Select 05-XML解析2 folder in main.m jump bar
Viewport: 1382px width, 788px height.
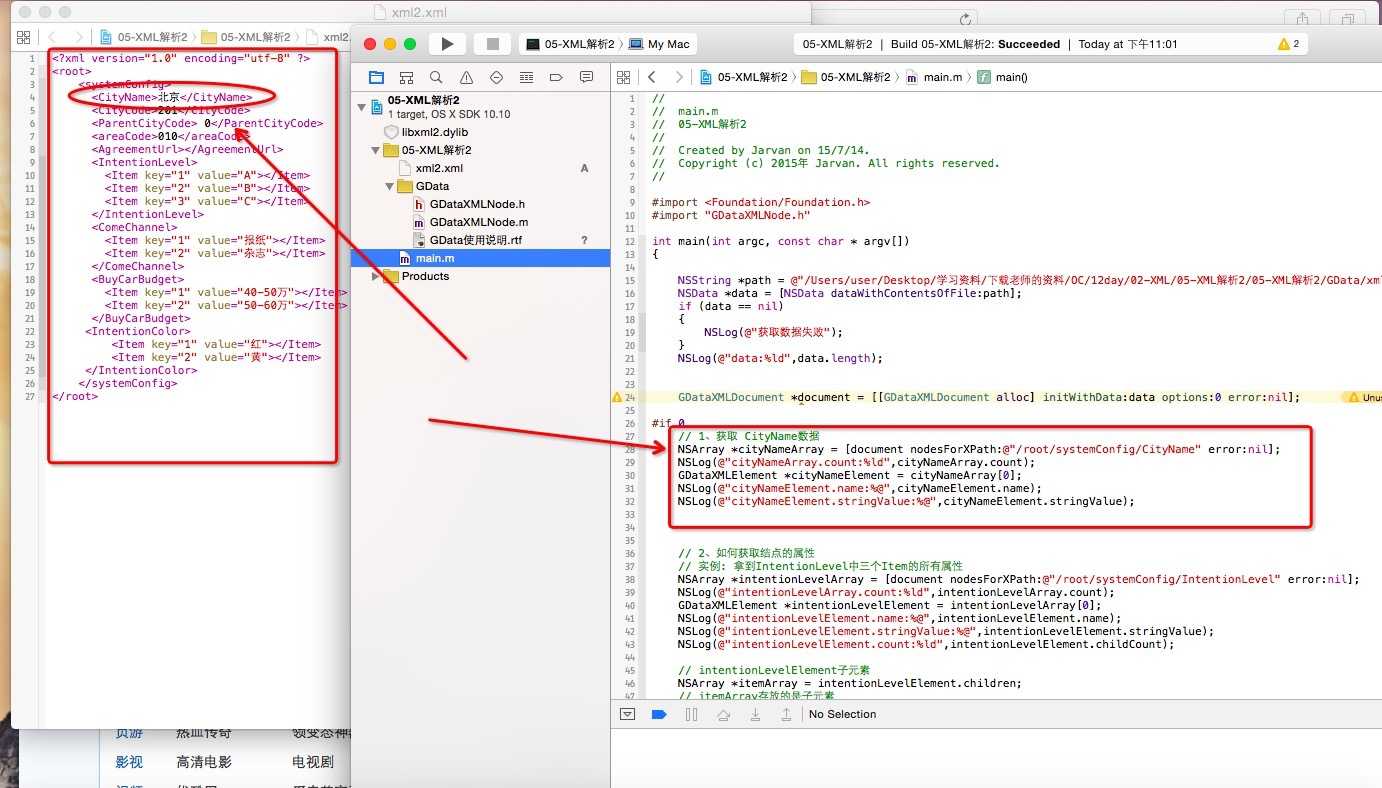click(847, 77)
